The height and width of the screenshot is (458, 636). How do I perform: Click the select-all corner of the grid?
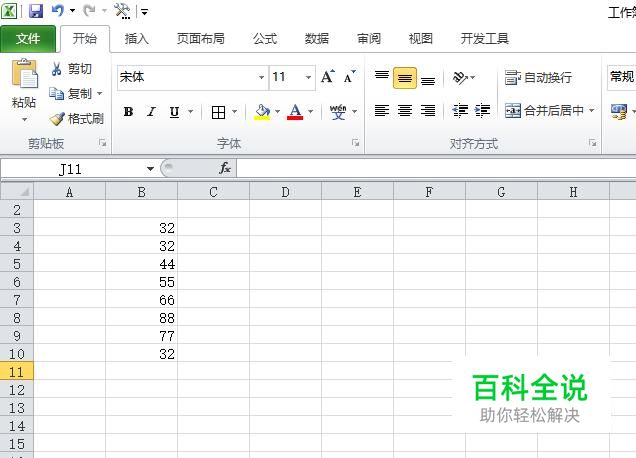[17, 191]
